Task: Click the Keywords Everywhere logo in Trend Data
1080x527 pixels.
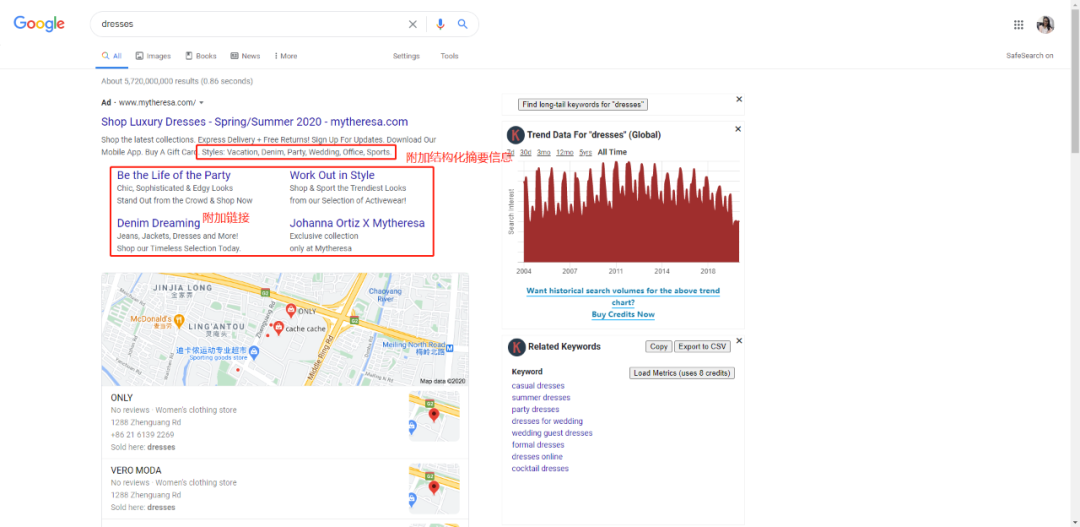Action: point(516,135)
